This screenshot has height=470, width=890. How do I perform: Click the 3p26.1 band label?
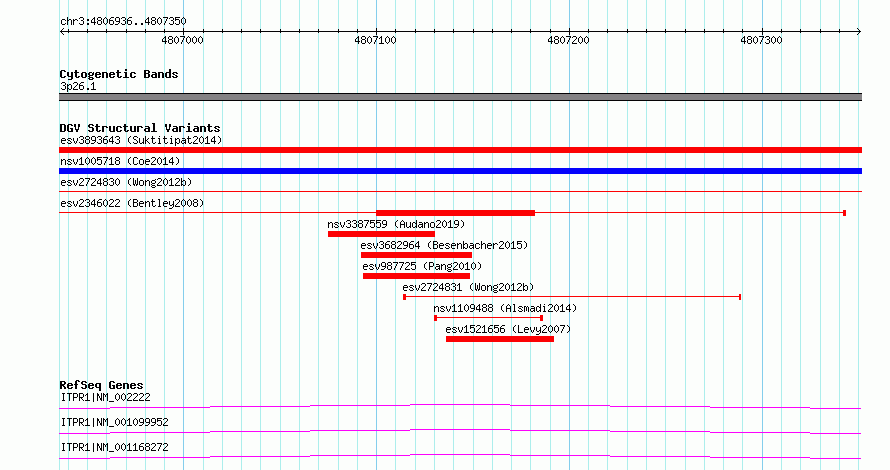[x=78, y=86]
